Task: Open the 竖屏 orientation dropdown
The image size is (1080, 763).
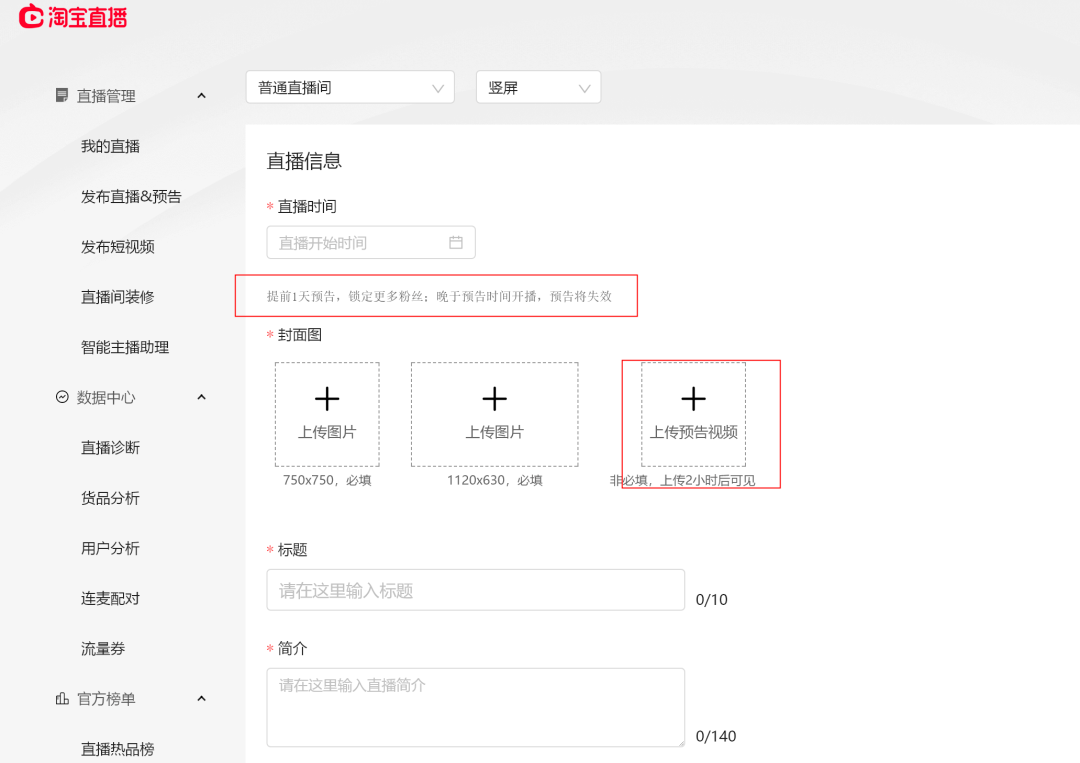Action: 538,87
